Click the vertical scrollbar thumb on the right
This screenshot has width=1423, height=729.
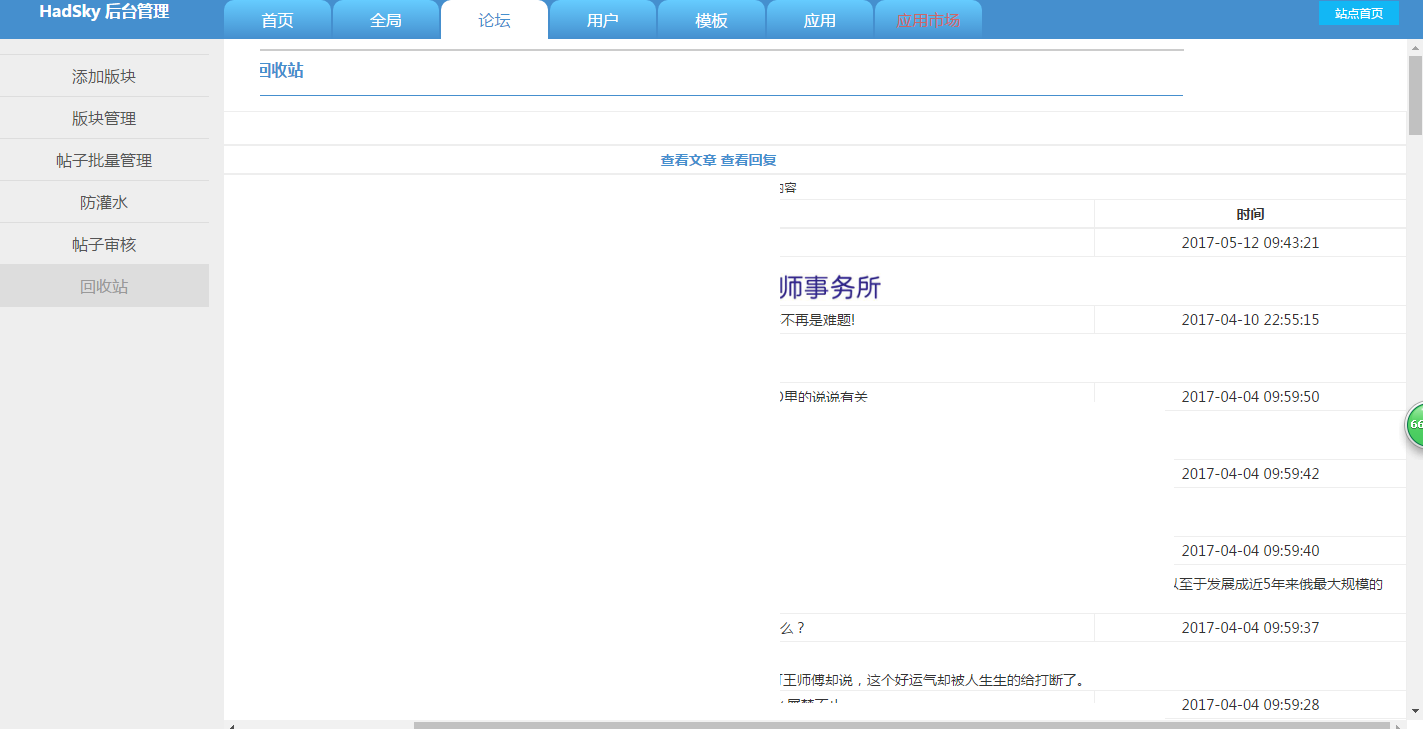point(1414,95)
